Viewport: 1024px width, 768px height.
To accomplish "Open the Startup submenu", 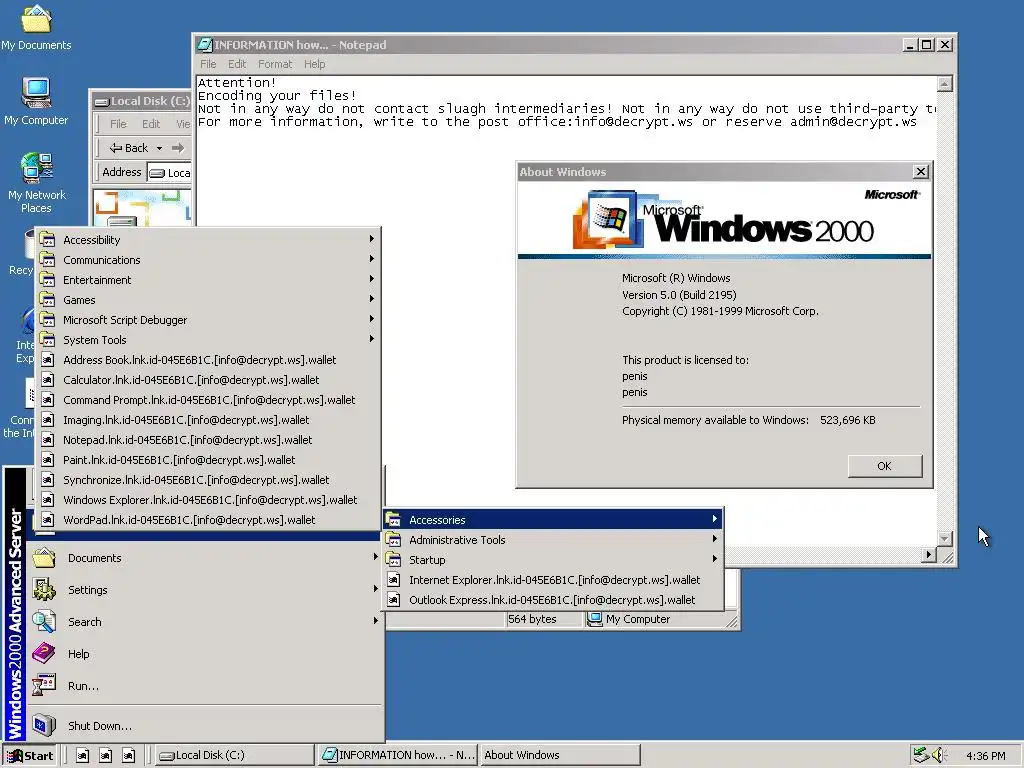I will (552, 560).
